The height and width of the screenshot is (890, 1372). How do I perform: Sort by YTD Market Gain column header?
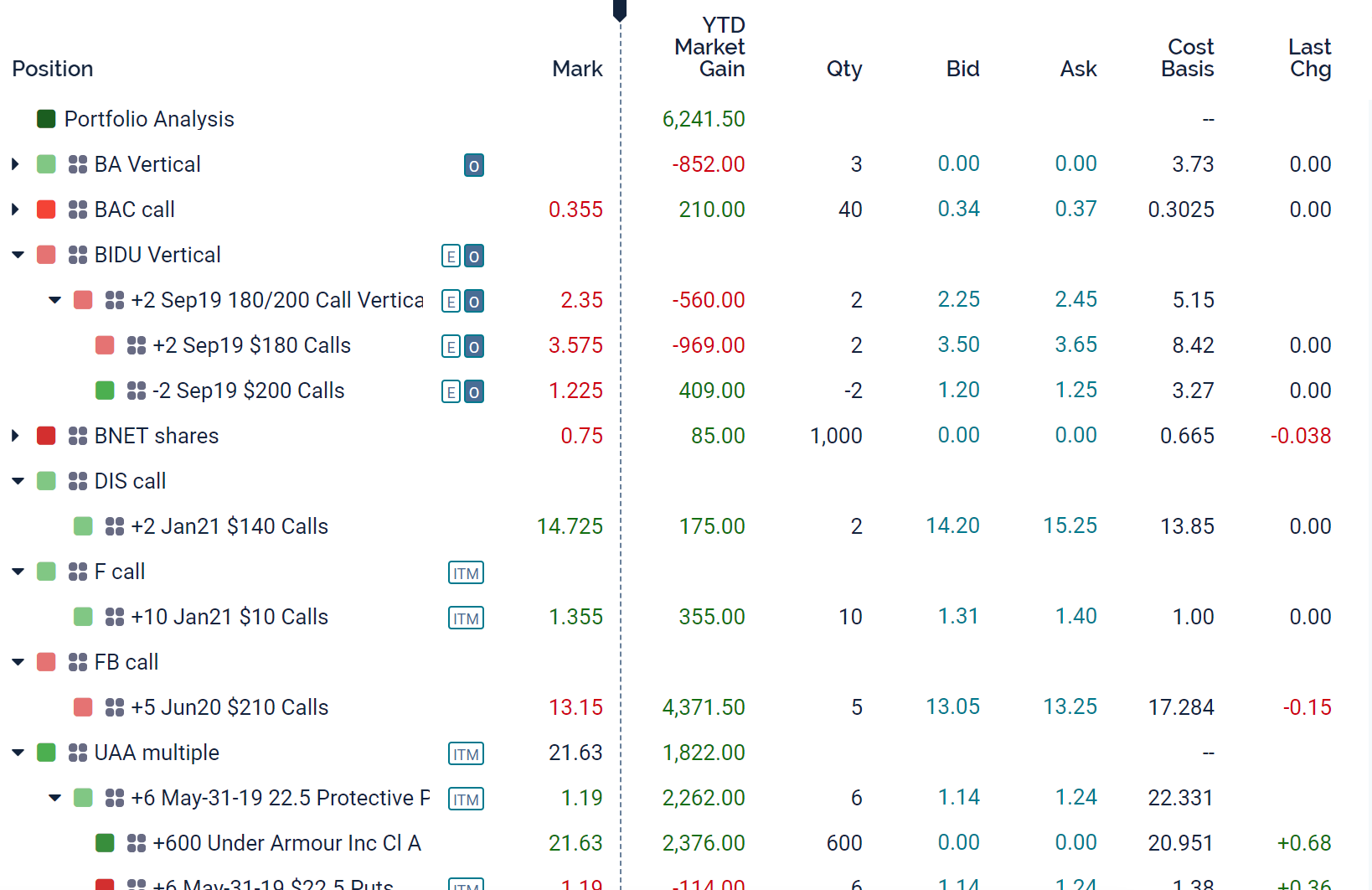coord(710,47)
